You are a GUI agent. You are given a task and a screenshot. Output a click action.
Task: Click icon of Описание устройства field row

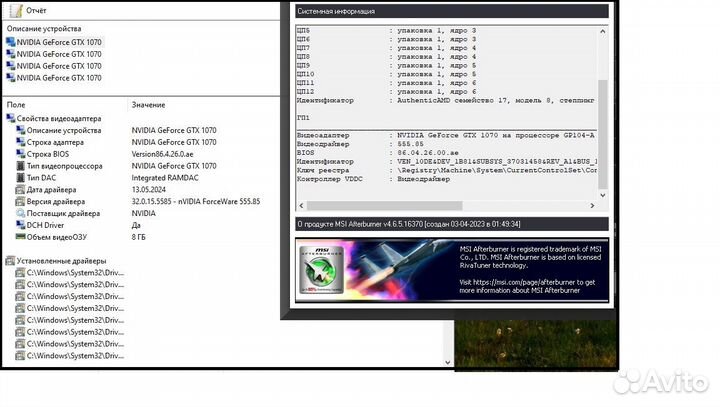click(20, 130)
